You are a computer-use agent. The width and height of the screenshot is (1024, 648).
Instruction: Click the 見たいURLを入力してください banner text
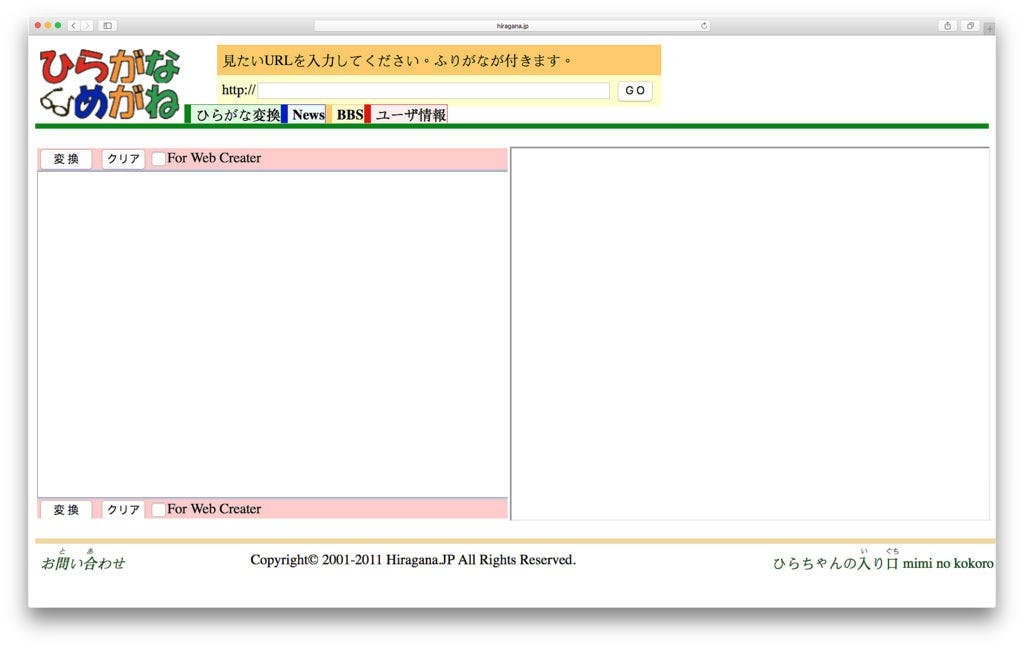click(x=397, y=61)
